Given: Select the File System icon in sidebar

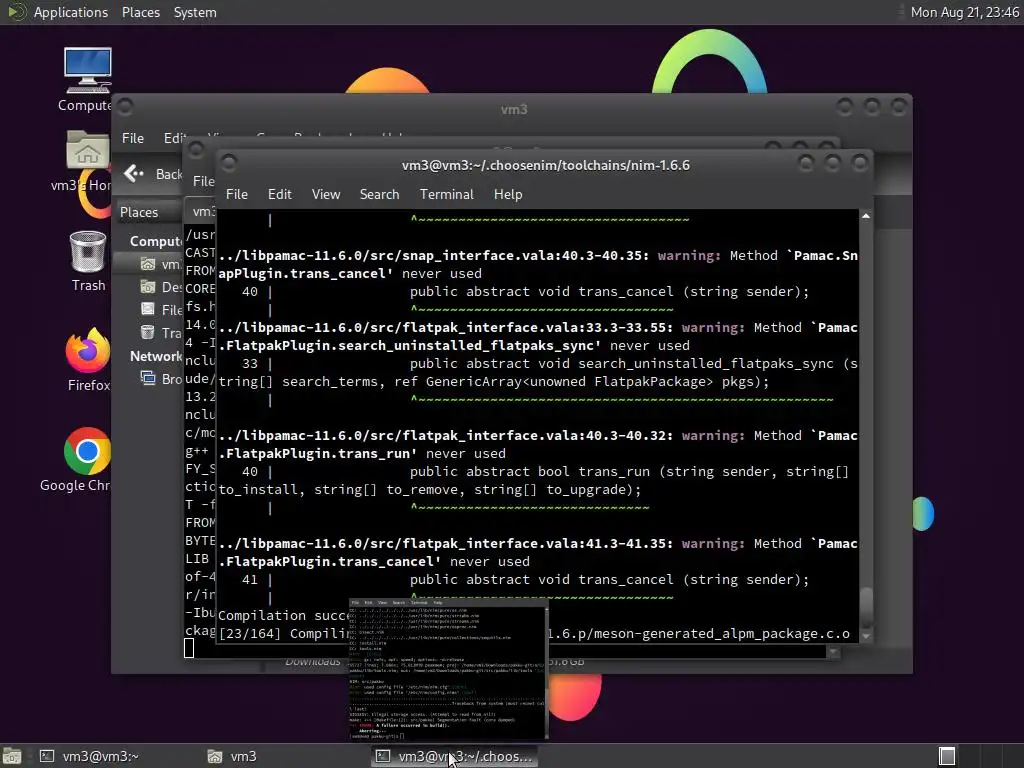Looking at the screenshot, I should coord(148,310).
